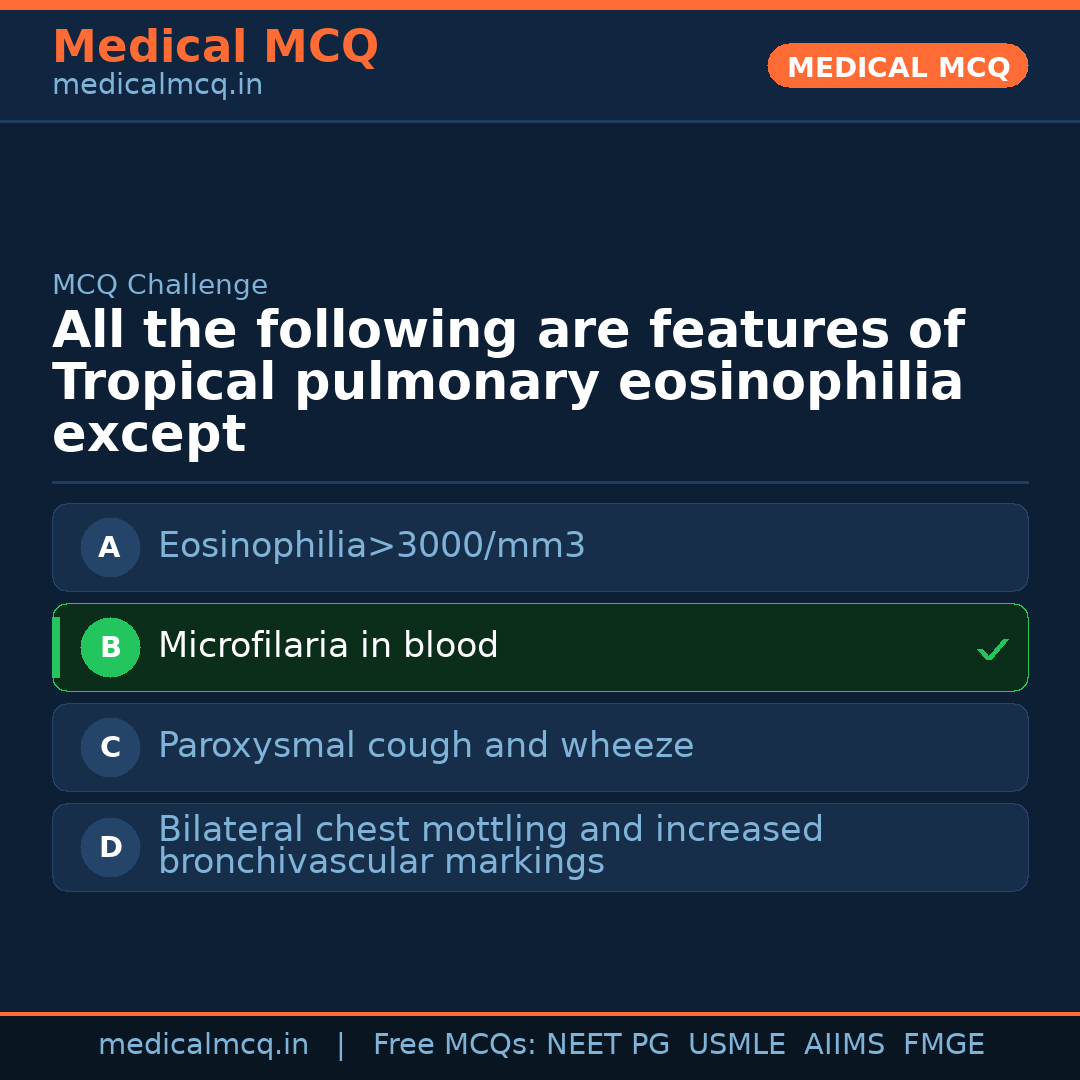This screenshot has height=1080, width=1080.
Task: Open the medicalmcq.in link in the footer
Action: point(203,1045)
